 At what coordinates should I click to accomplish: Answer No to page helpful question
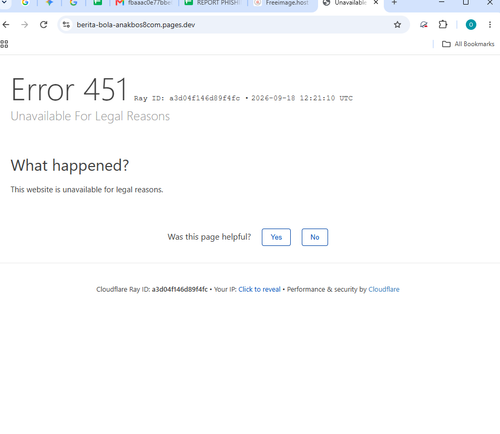tap(315, 237)
